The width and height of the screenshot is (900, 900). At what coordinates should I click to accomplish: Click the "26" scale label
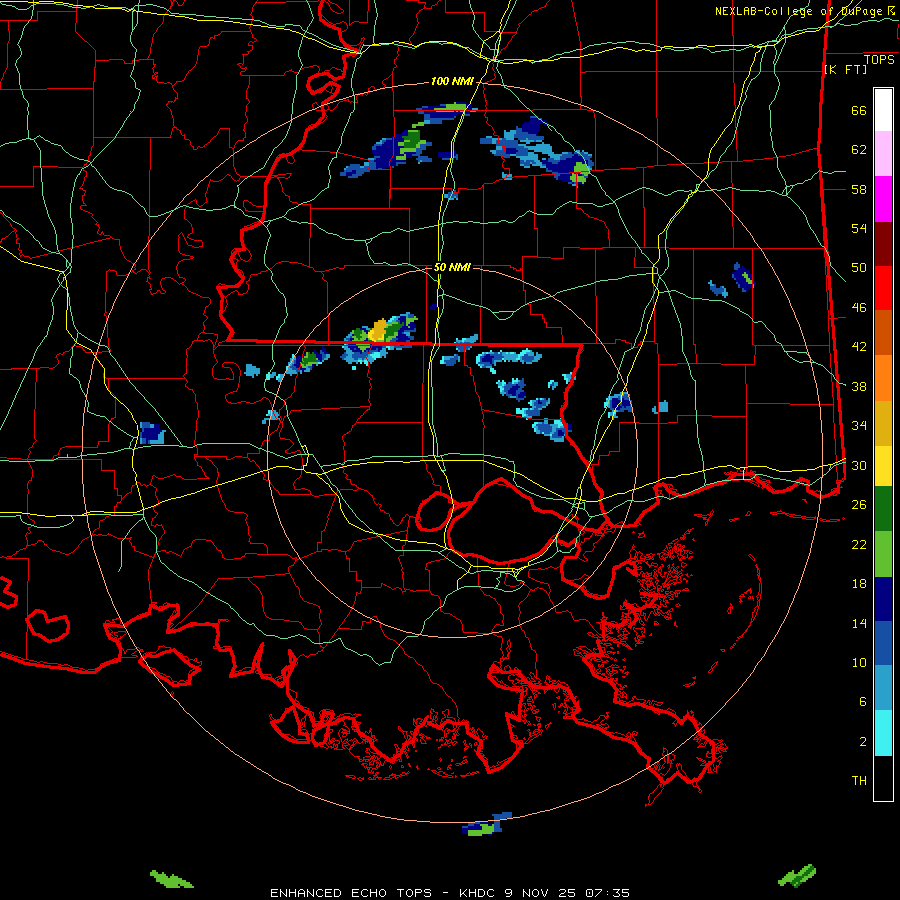pos(859,505)
